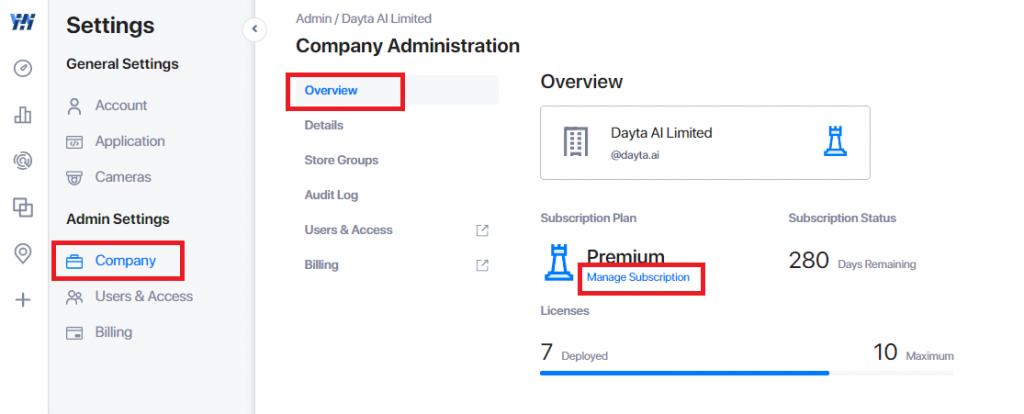Image resolution: width=1024 pixels, height=414 pixels.
Task: Click the licenses deployed progress bar
Action: click(746, 373)
